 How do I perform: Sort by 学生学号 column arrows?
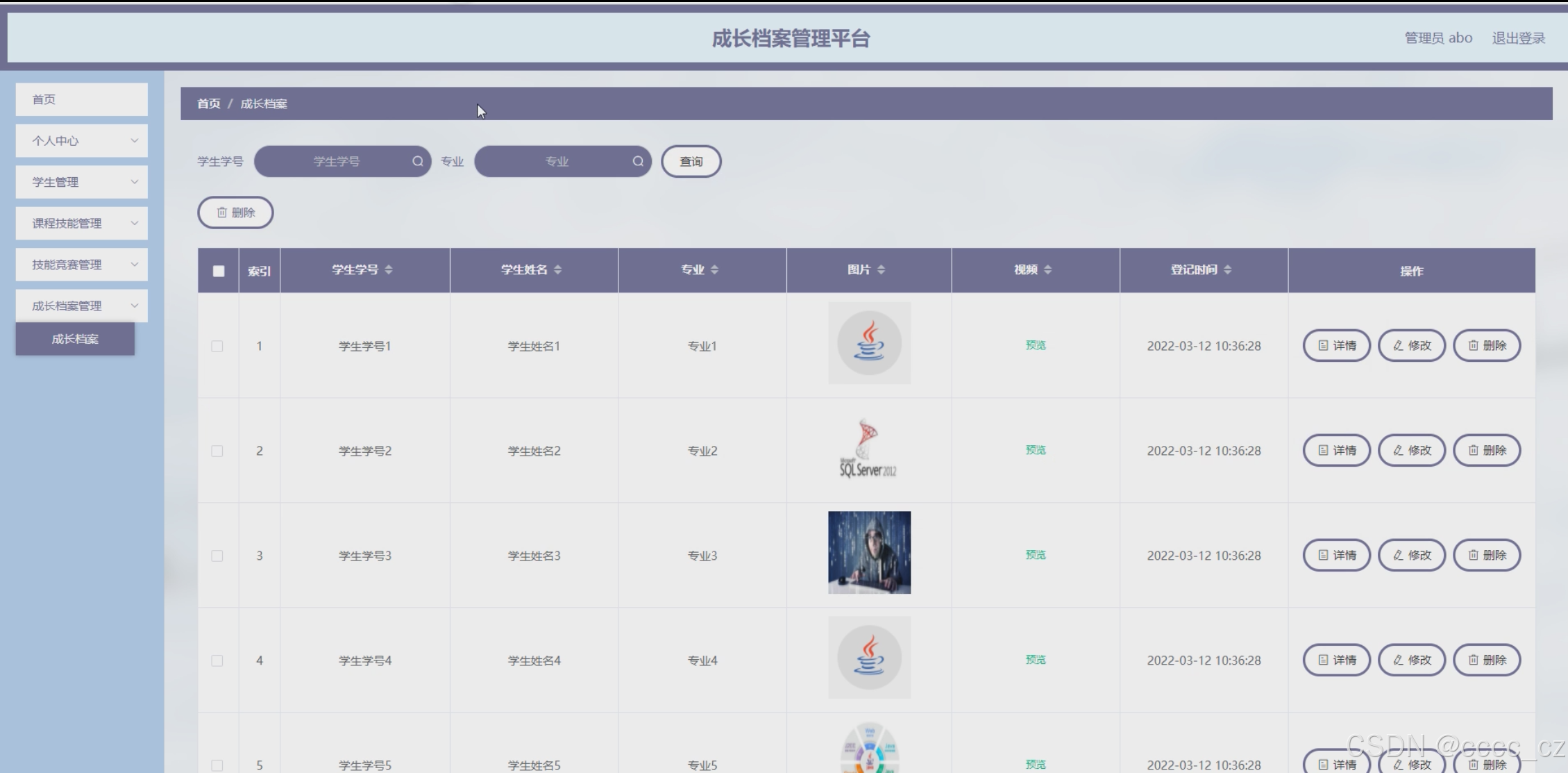pos(389,269)
